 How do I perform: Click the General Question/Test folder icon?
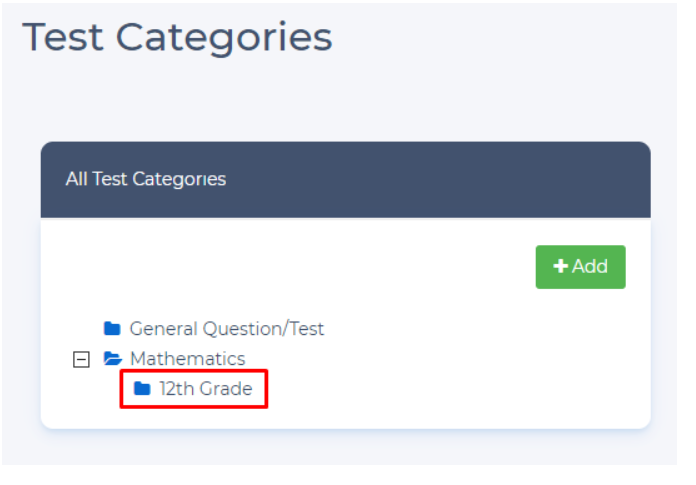point(112,329)
